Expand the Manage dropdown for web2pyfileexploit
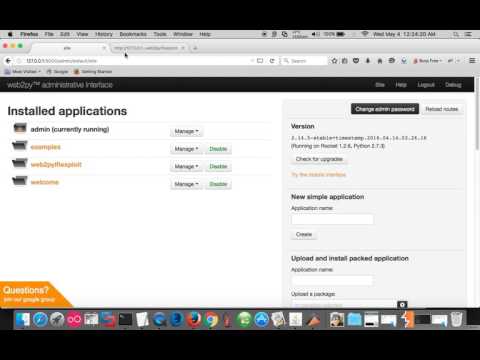The image size is (480, 360). [186, 166]
